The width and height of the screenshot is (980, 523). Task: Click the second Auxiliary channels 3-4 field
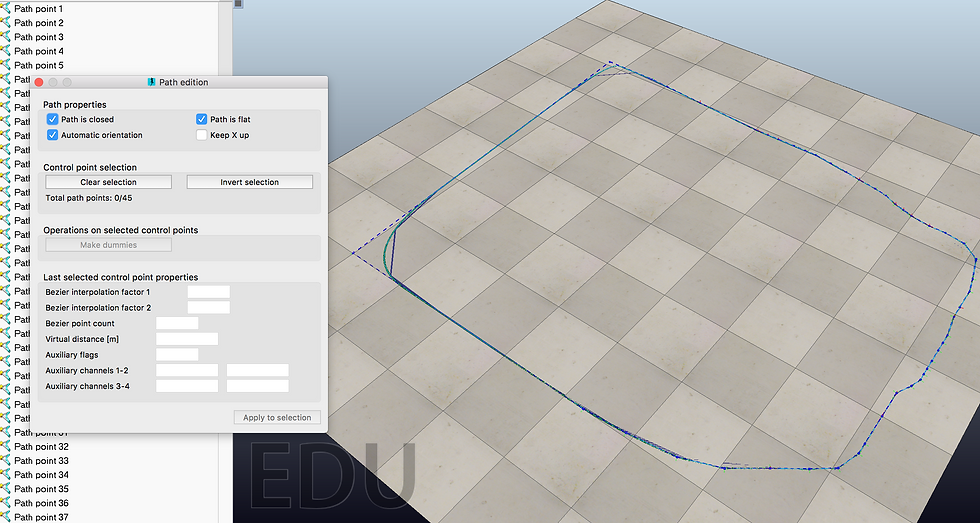point(258,386)
